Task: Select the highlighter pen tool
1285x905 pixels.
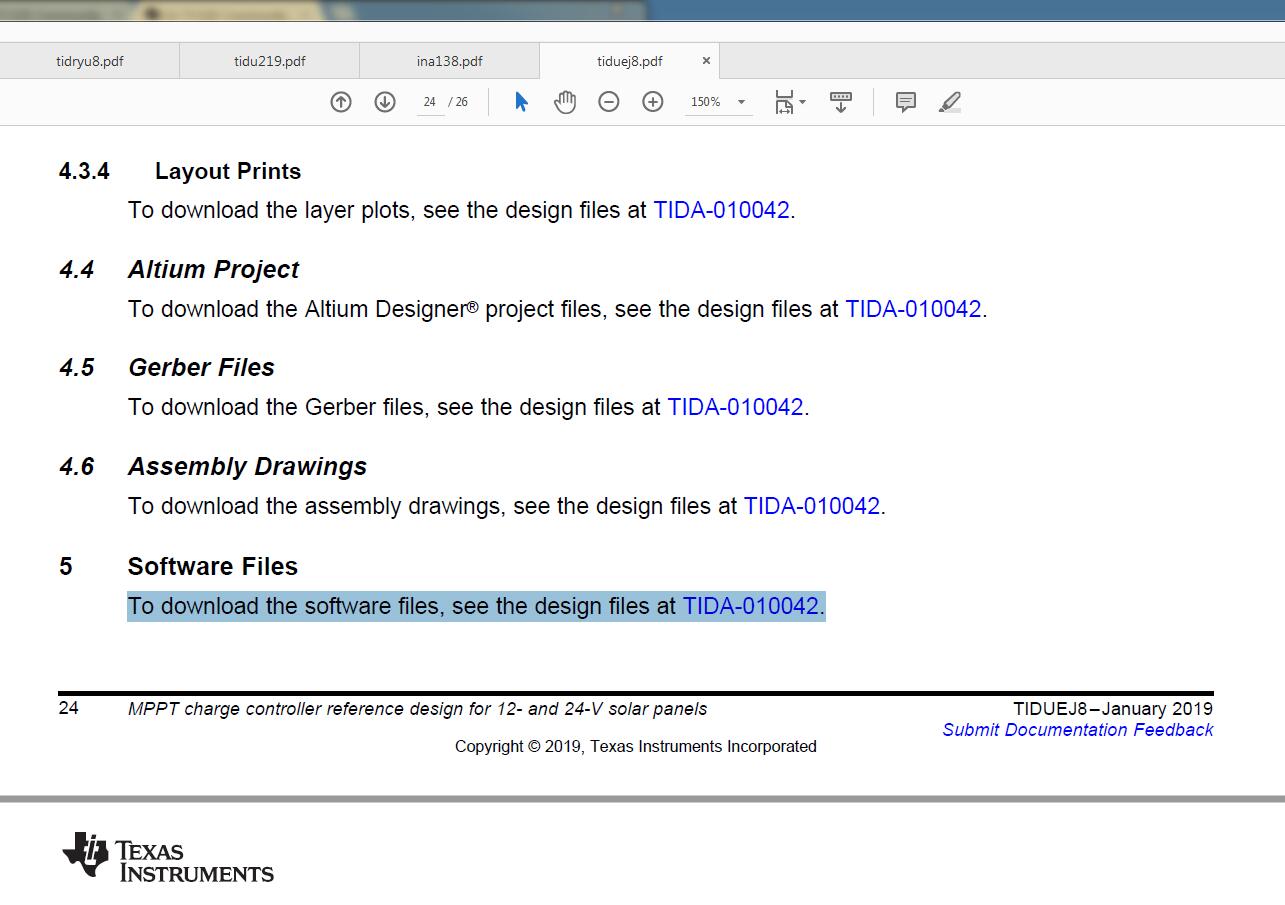Action: (x=950, y=102)
